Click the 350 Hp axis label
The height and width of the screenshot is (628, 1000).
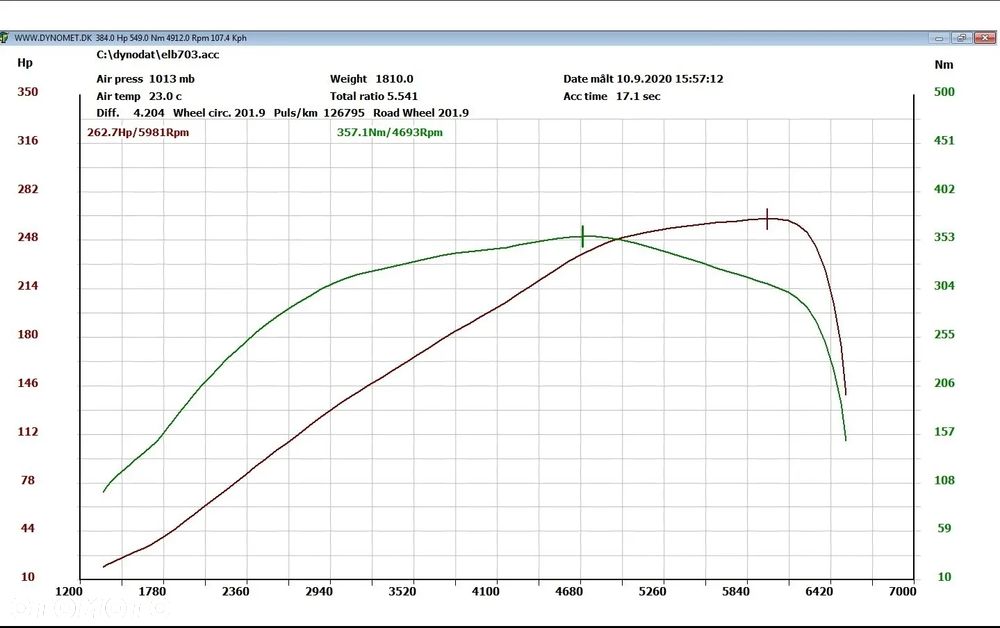coord(27,92)
